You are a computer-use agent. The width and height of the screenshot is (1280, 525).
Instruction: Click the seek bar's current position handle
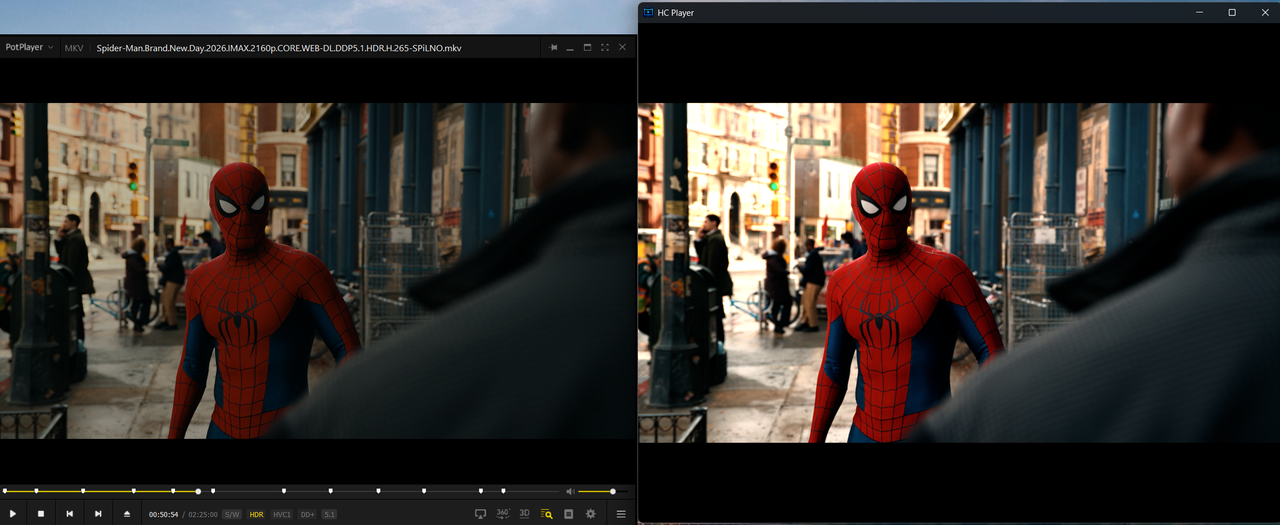tap(198, 491)
